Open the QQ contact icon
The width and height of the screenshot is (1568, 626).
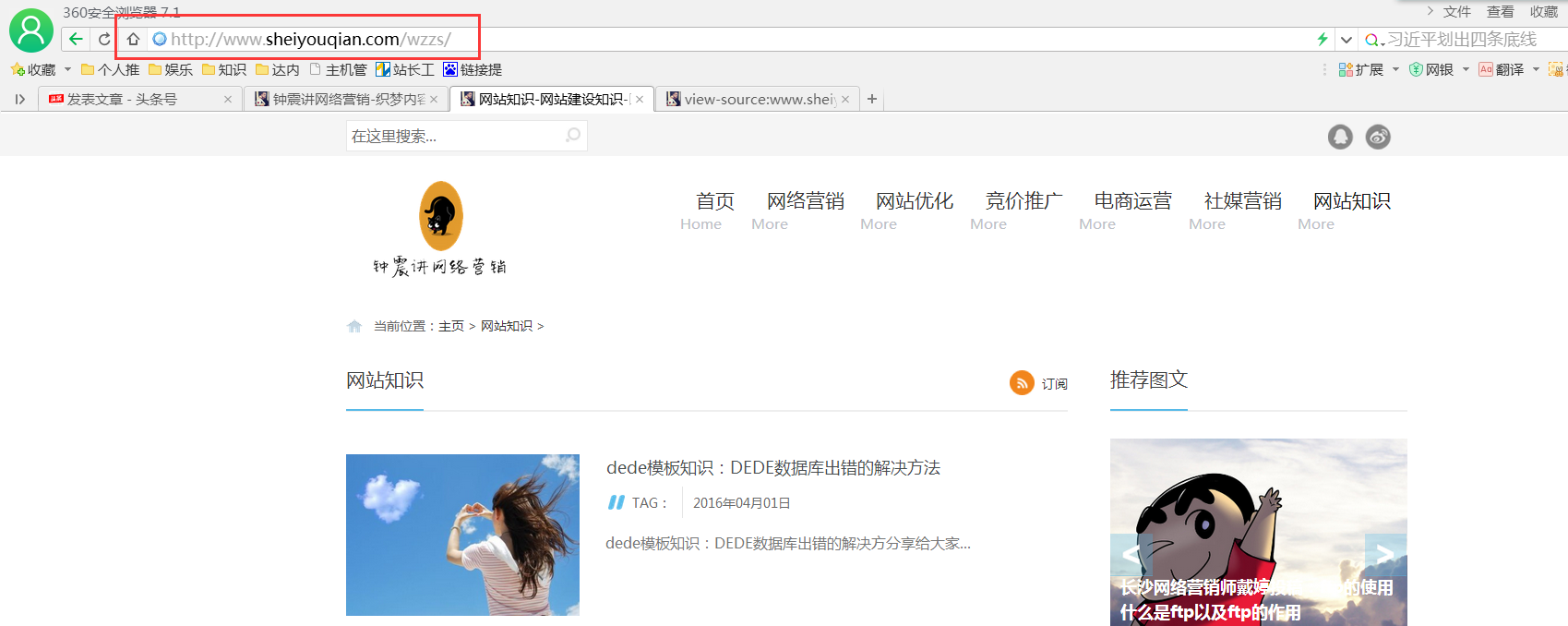1340,137
